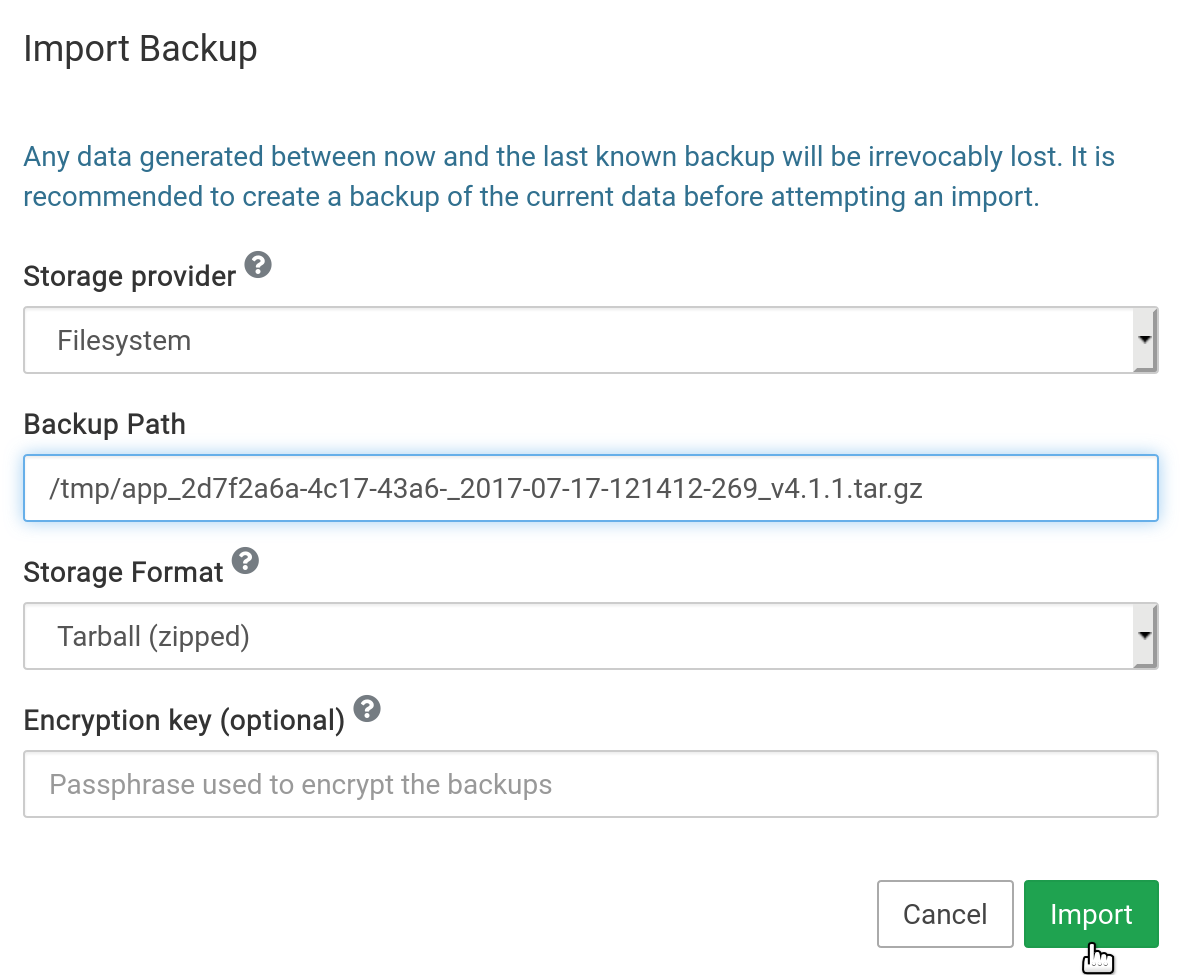Click the Storage provider label
Viewport: 1183px width, 975px height.
(x=129, y=276)
